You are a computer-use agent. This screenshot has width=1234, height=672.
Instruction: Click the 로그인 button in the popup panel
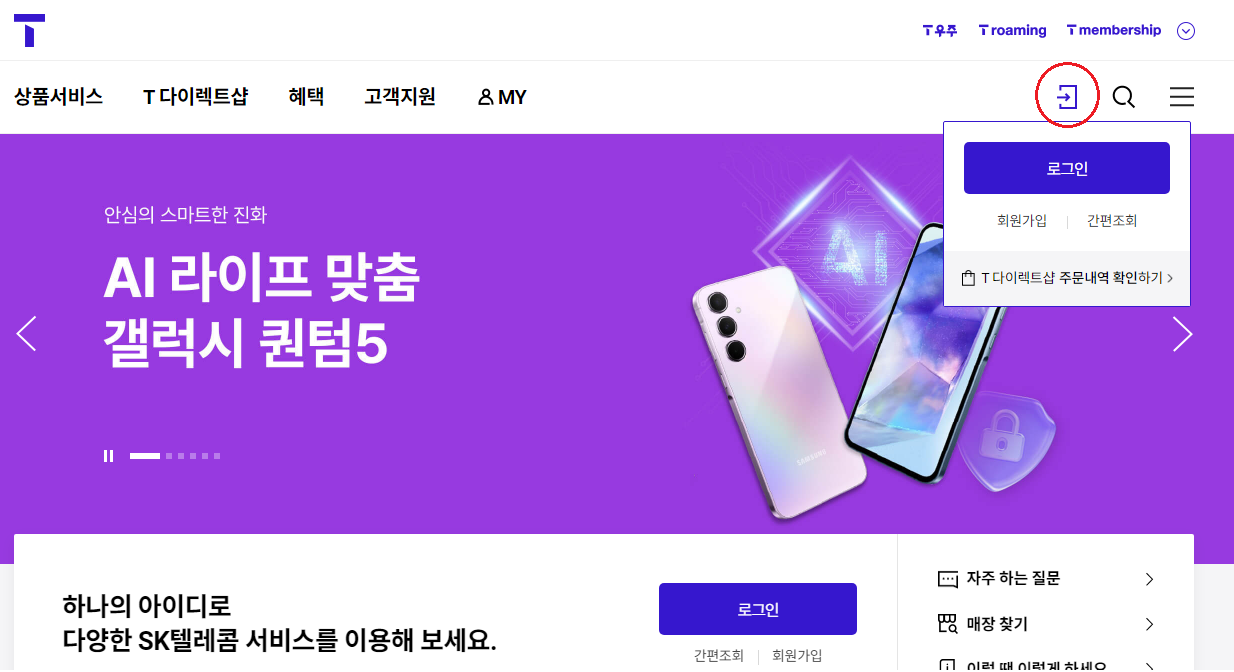click(x=1067, y=168)
